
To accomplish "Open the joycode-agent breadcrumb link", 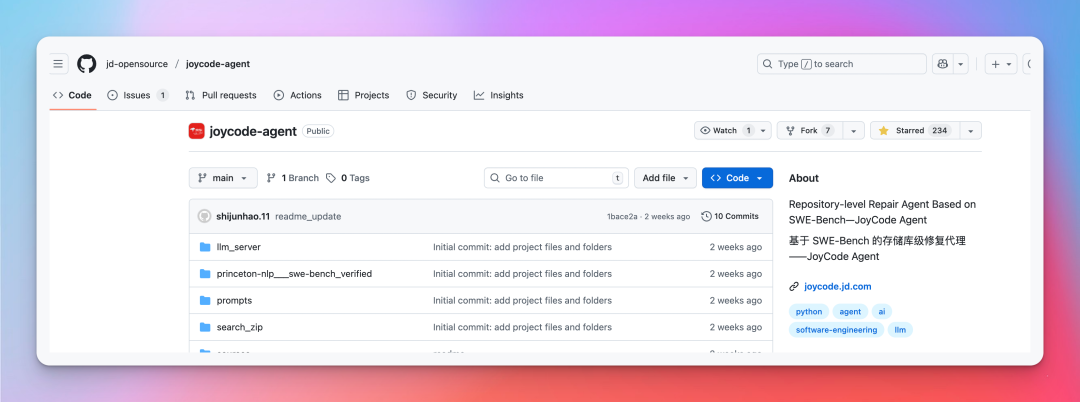I will 218,64.
